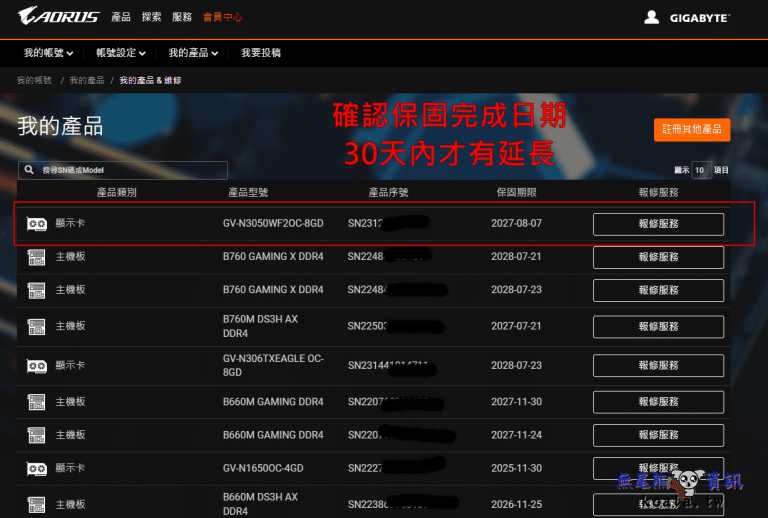768x518 pixels.
Task: Click motherboard icon for 2028-07-21 B760 GAMING X
Action: pyautogui.click(x=37, y=257)
